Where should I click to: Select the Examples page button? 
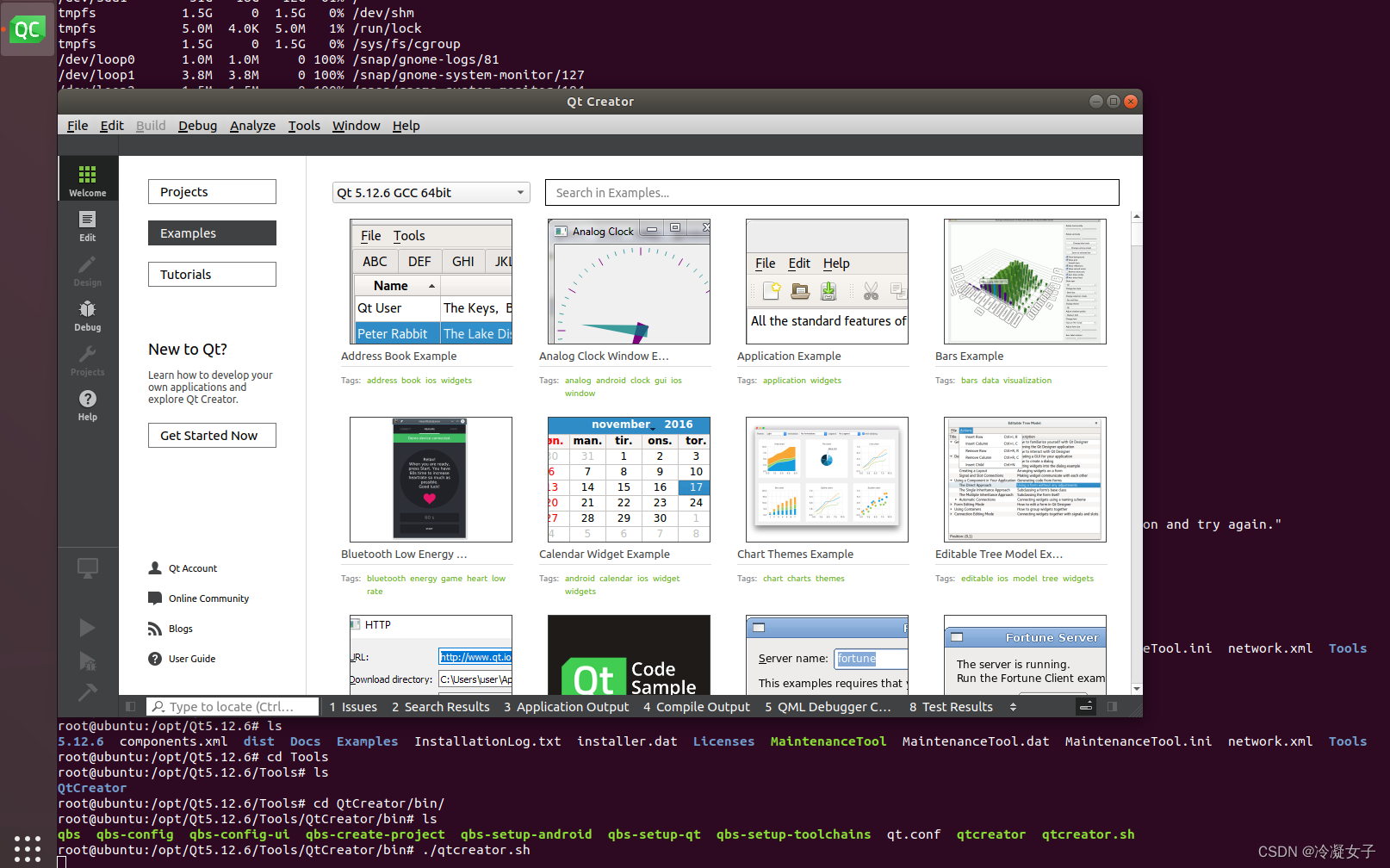click(x=212, y=233)
